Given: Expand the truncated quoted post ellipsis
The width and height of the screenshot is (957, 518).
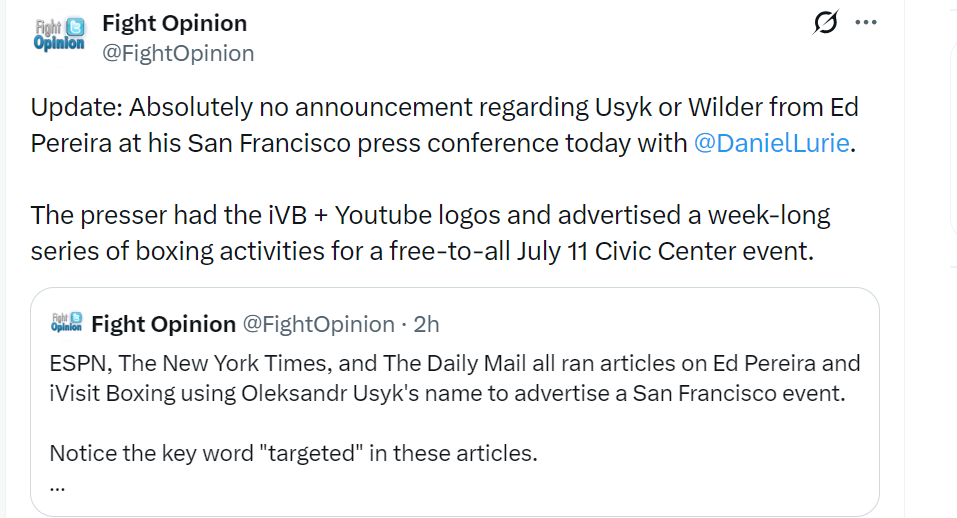Looking at the screenshot, I should pos(57,485).
